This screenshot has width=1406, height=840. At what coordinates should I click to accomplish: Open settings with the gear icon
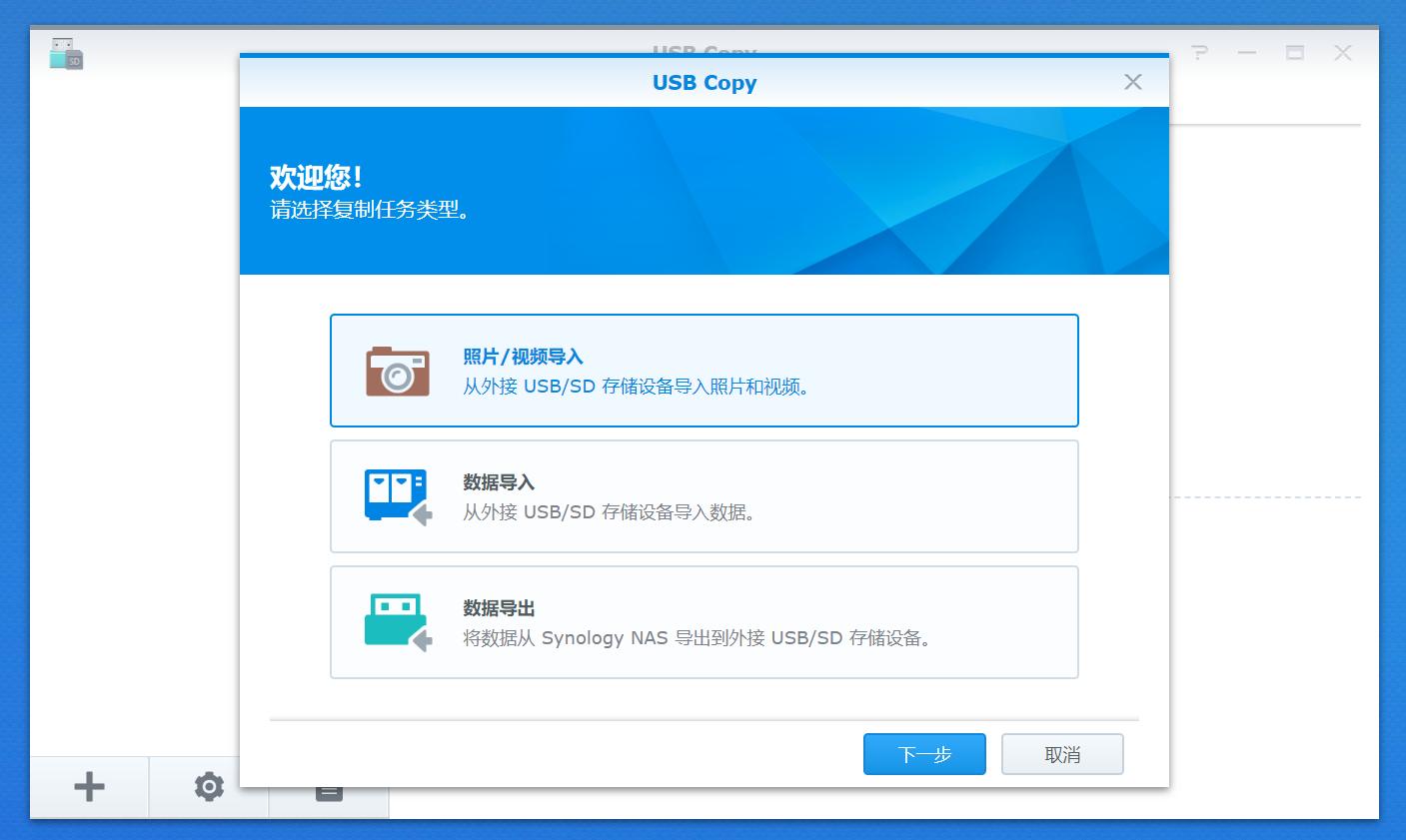point(209,787)
